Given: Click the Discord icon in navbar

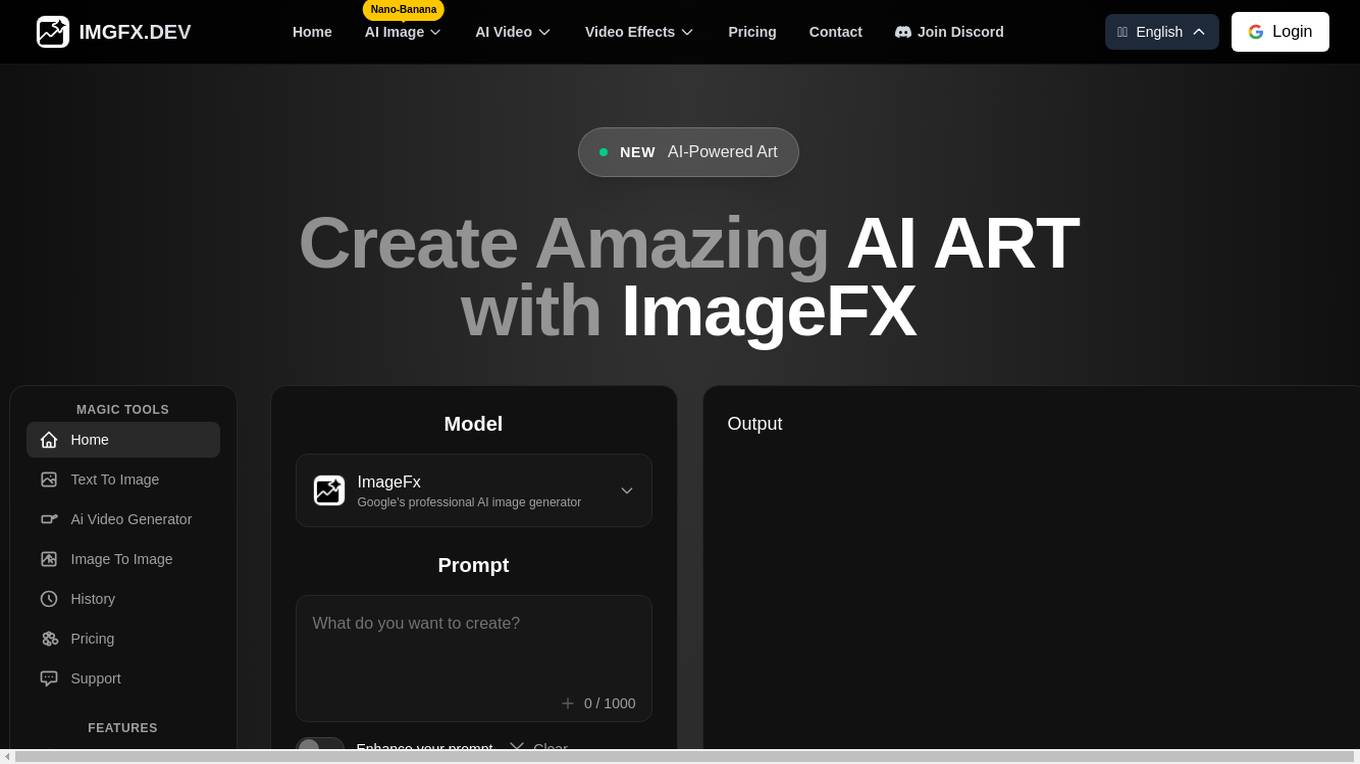Looking at the screenshot, I should click(x=903, y=32).
